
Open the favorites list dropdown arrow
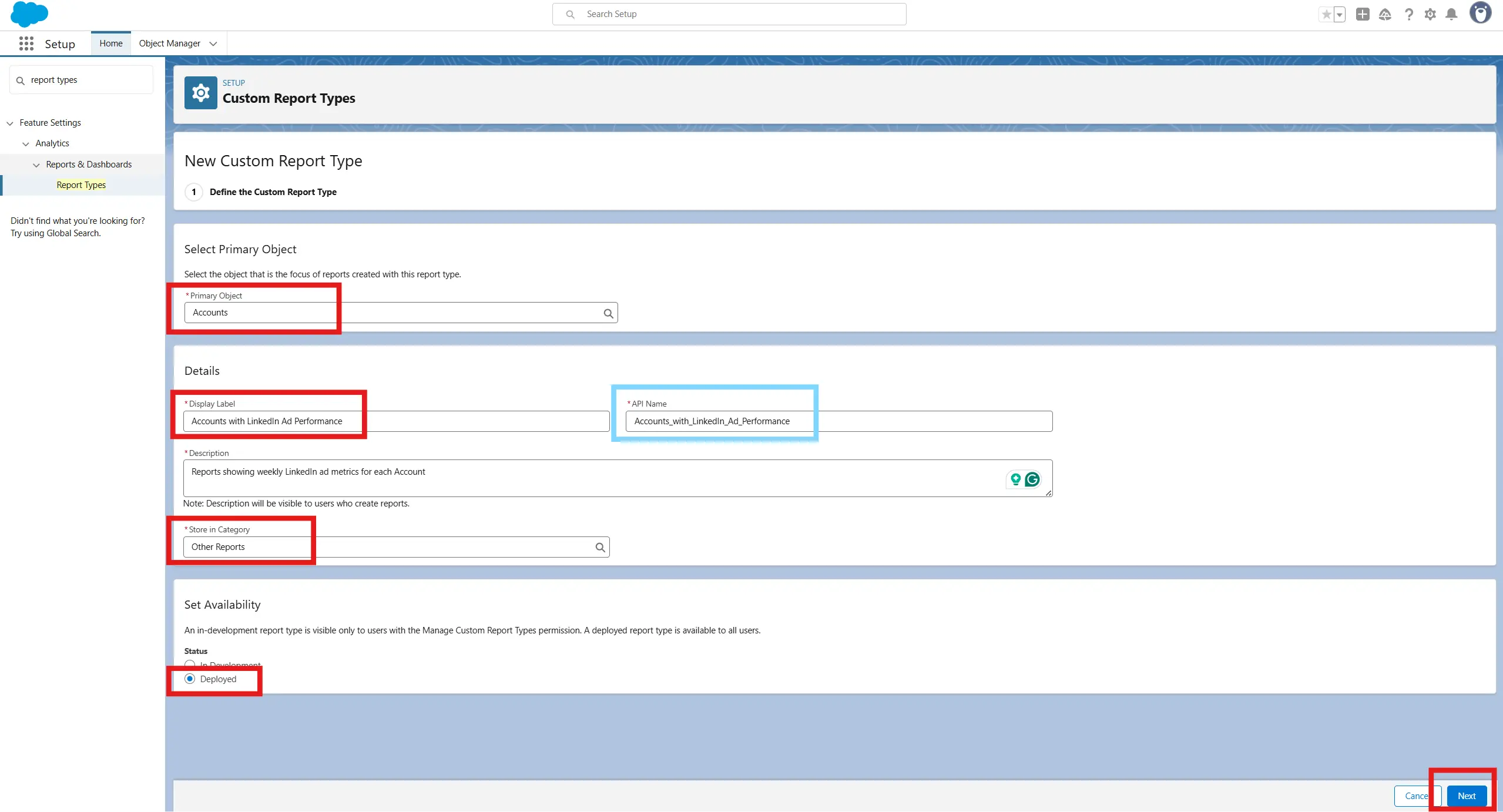coord(1340,15)
